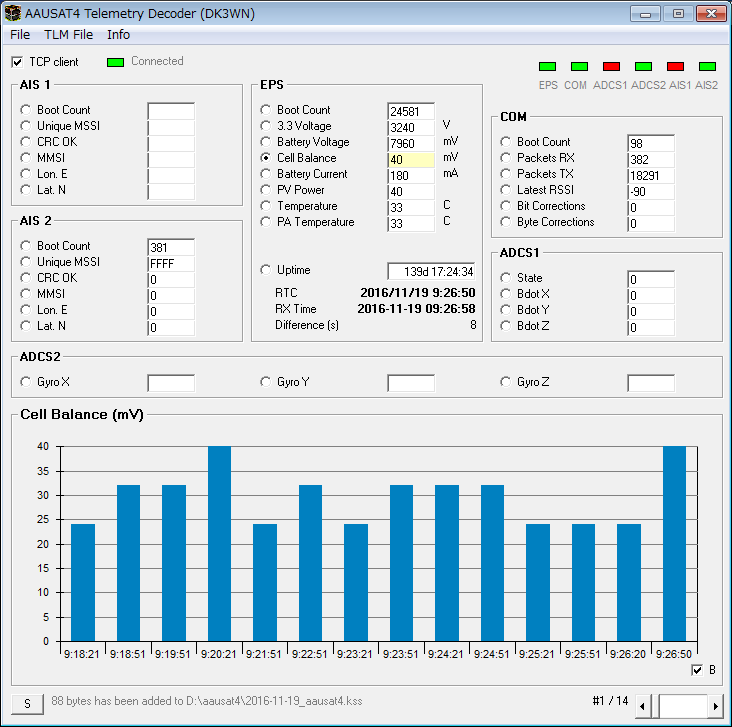732x727 pixels.
Task: Select ADCS1 State radio button
Action: pyautogui.click(x=506, y=278)
